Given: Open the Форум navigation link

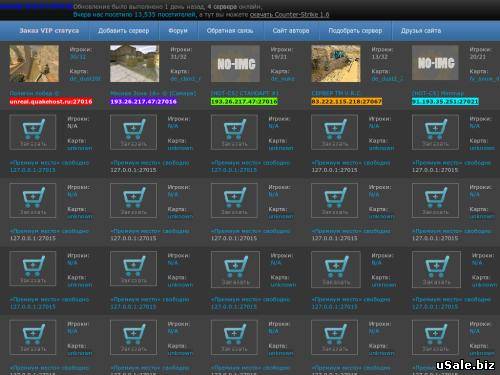Looking at the screenshot, I should click(x=178, y=31).
